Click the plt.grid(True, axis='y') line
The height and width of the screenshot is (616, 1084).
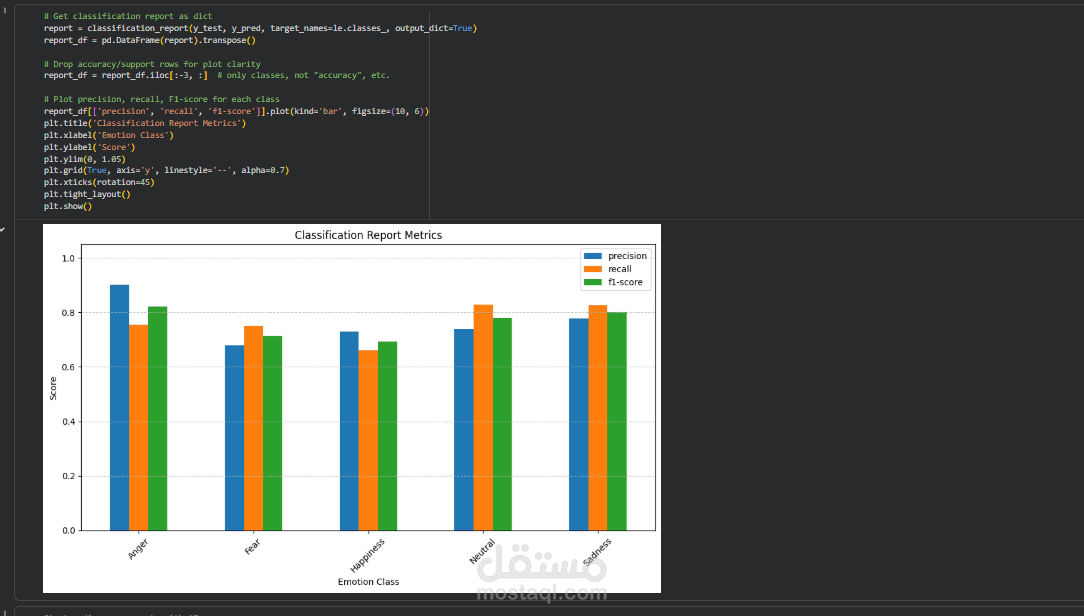coord(166,170)
